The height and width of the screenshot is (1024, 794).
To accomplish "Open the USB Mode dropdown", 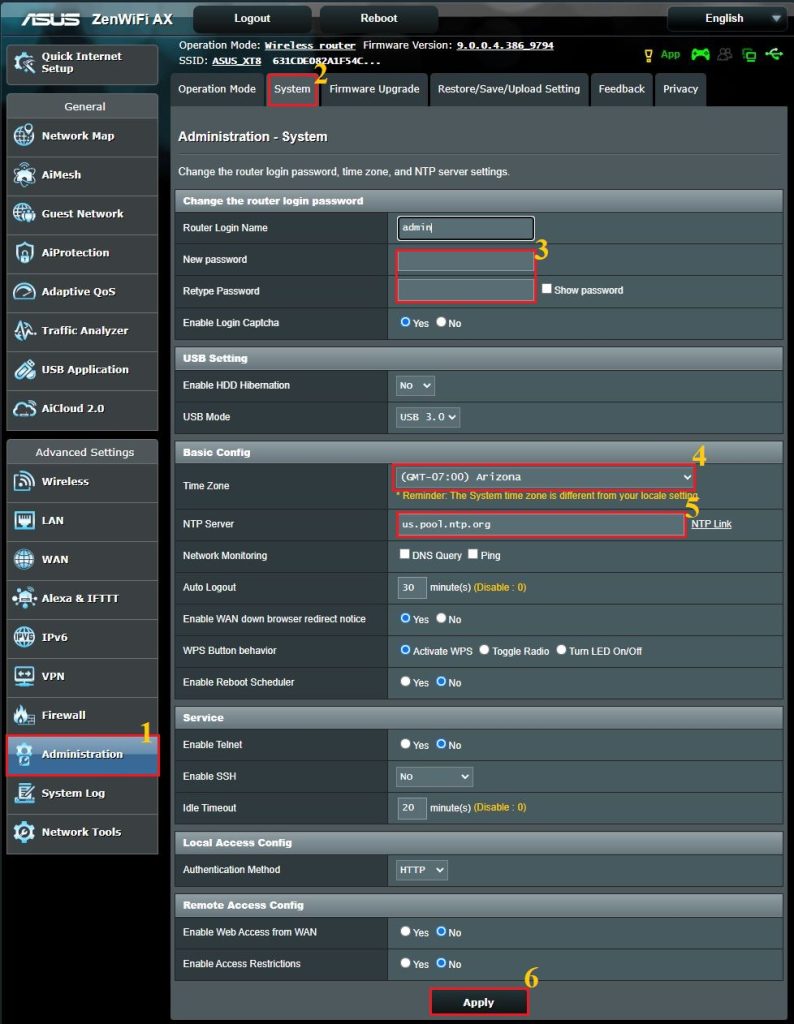I will tap(428, 417).
